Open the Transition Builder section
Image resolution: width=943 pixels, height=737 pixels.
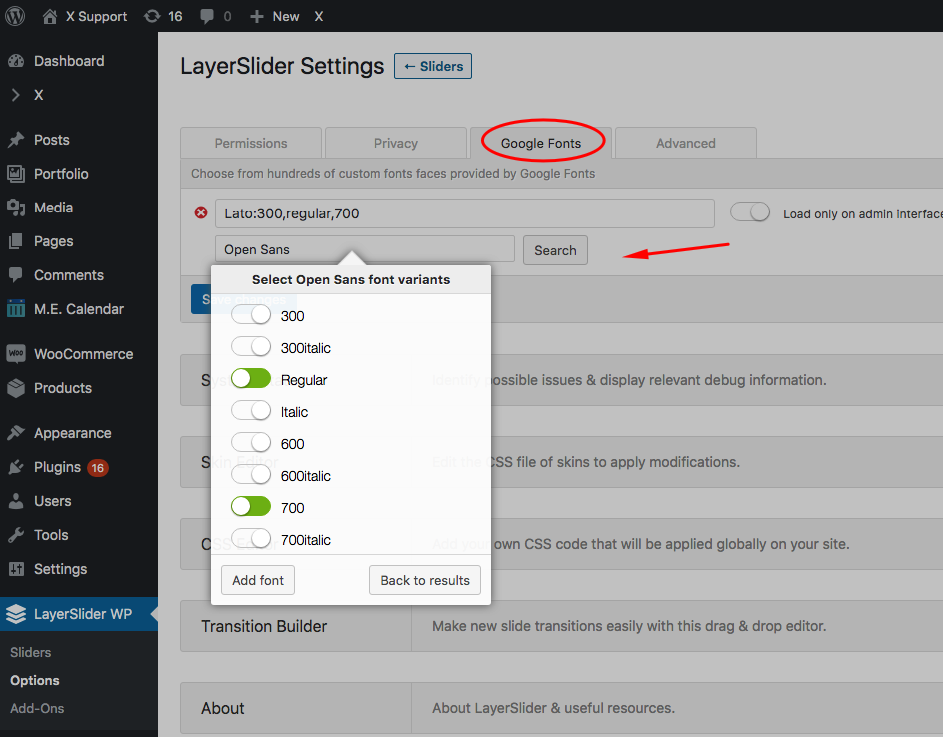(x=562, y=626)
